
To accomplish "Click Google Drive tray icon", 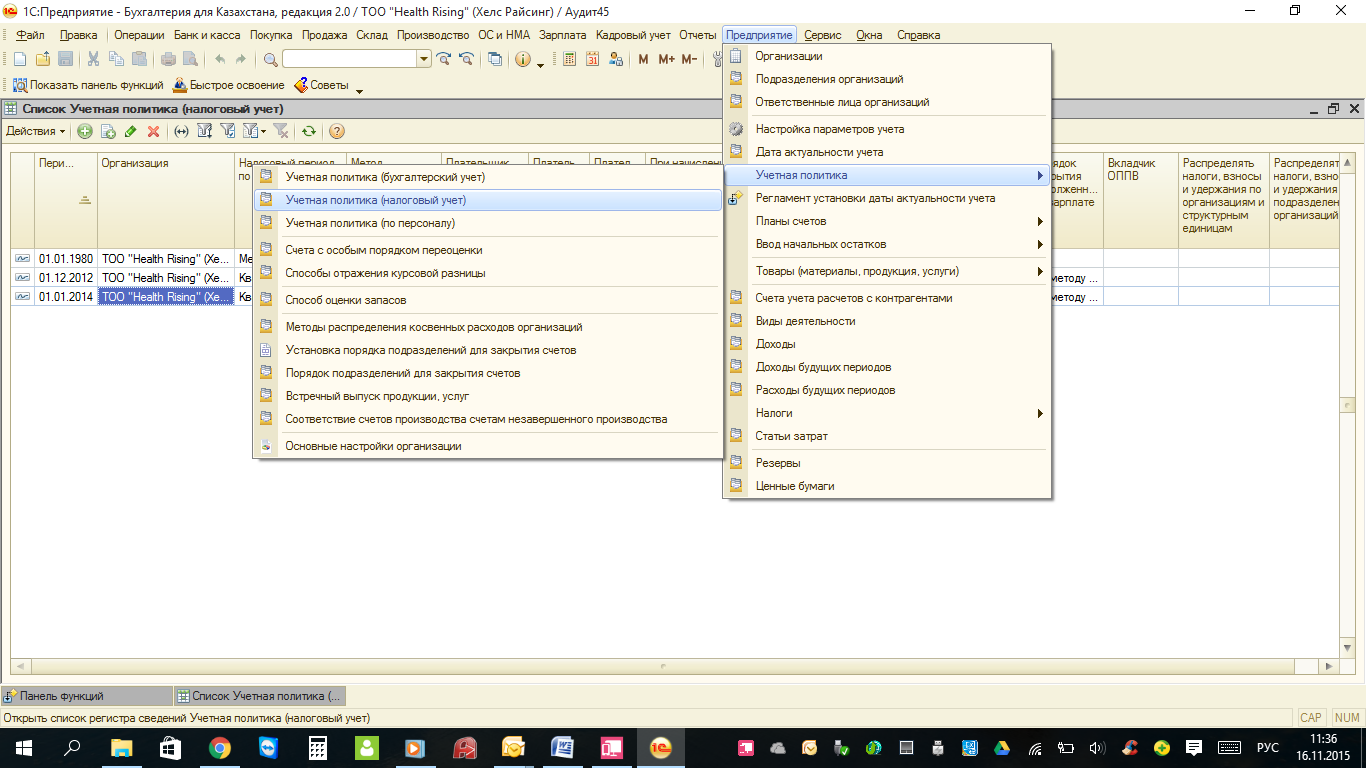I will tap(1003, 748).
